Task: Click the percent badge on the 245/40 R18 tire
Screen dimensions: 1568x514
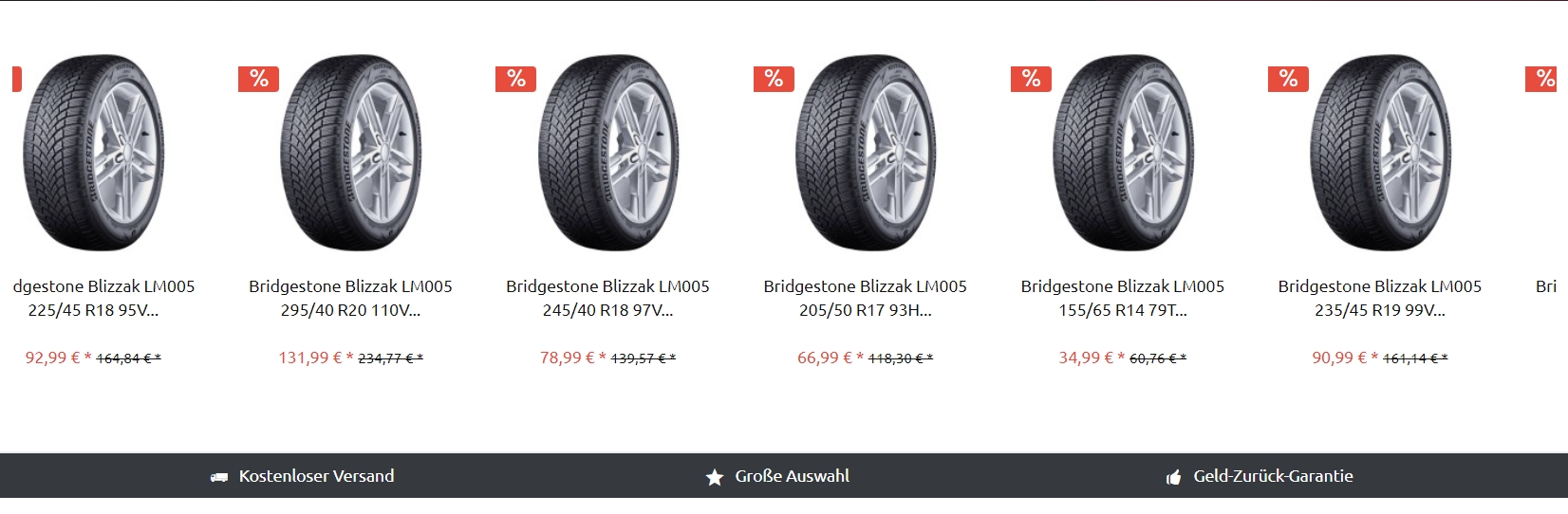Action: point(515,79)
